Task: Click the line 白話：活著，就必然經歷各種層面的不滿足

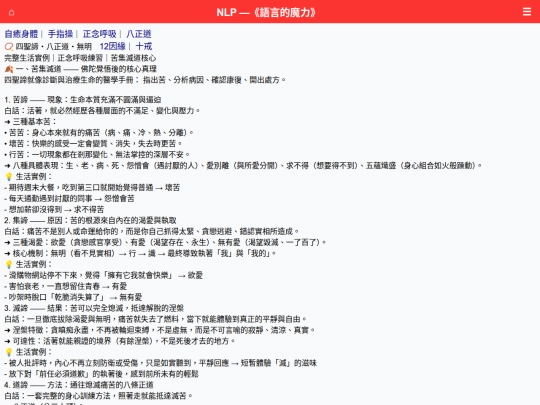Action: coord(102,111)
